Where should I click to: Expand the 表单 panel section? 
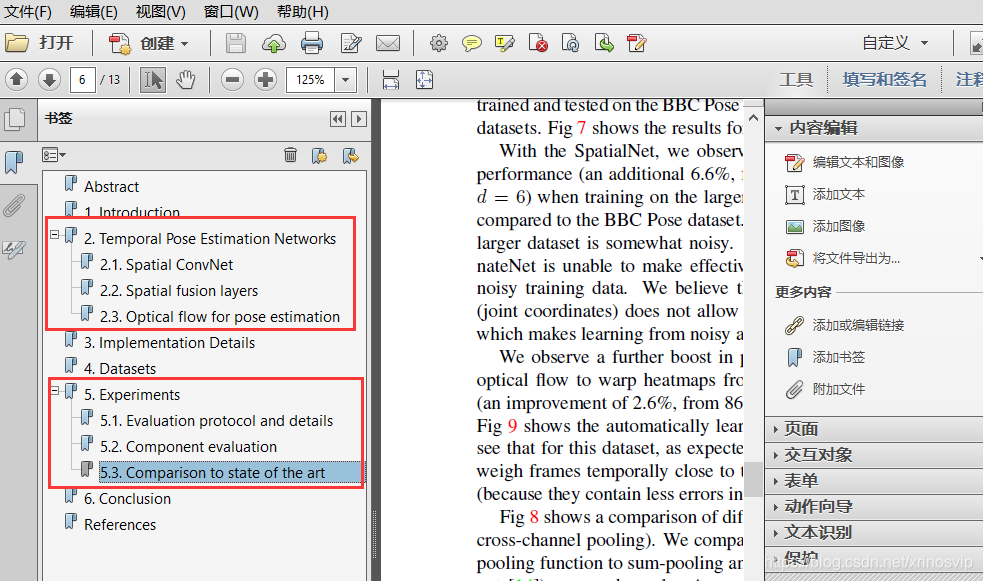[x=775, y=481]
